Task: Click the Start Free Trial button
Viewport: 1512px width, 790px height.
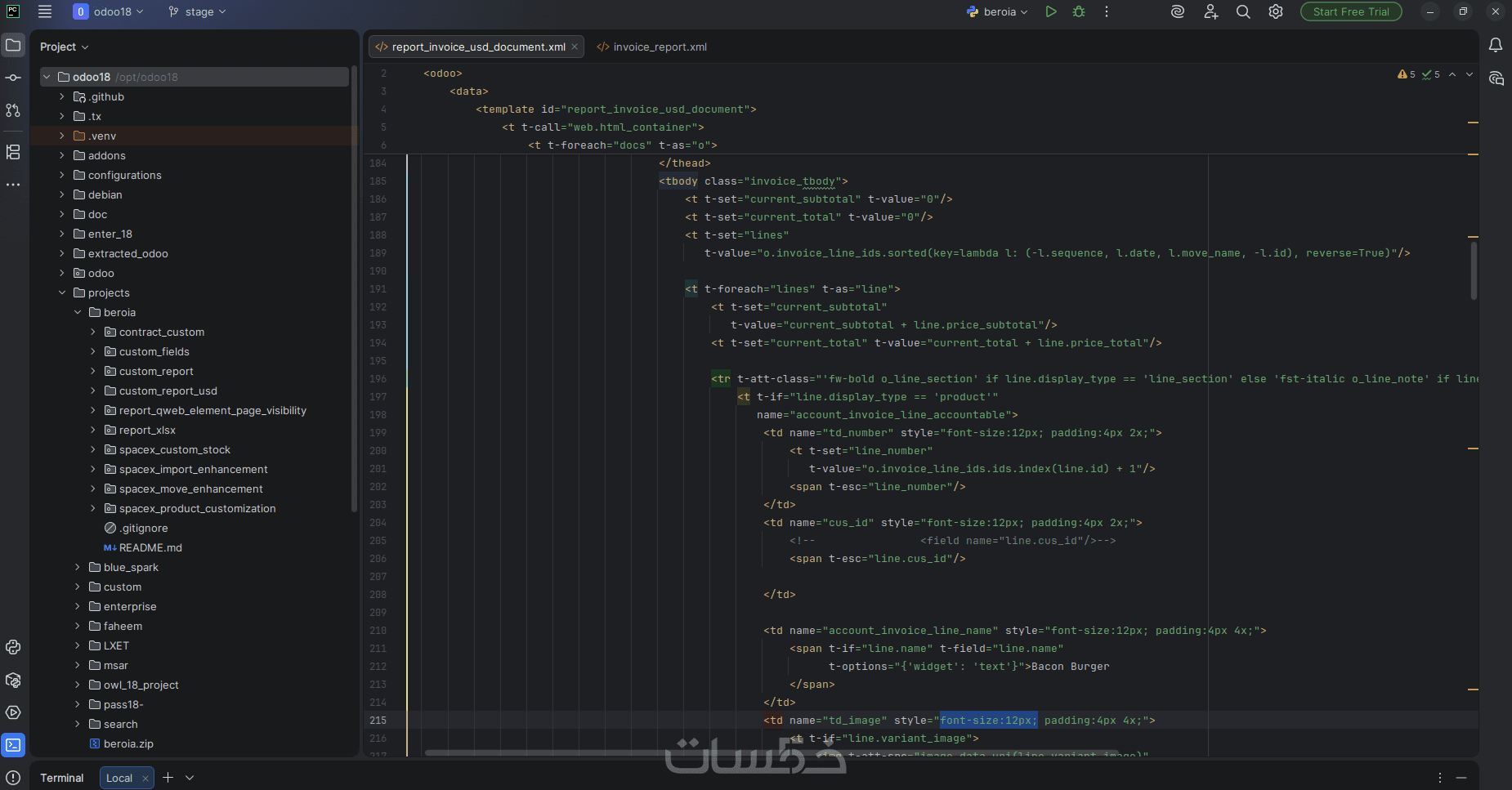Action: 1350,11
